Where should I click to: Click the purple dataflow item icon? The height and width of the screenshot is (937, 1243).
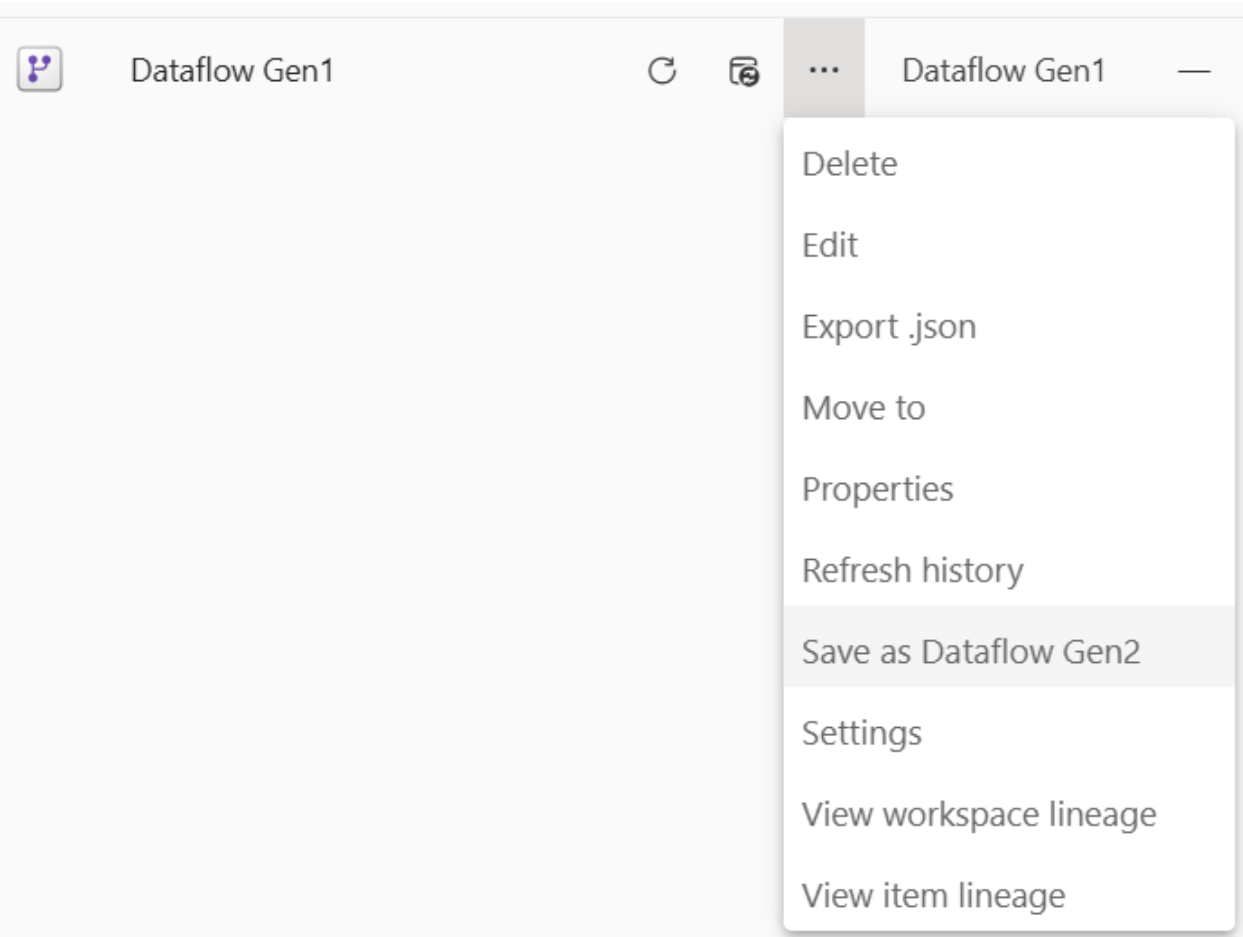tap(40, 70)
